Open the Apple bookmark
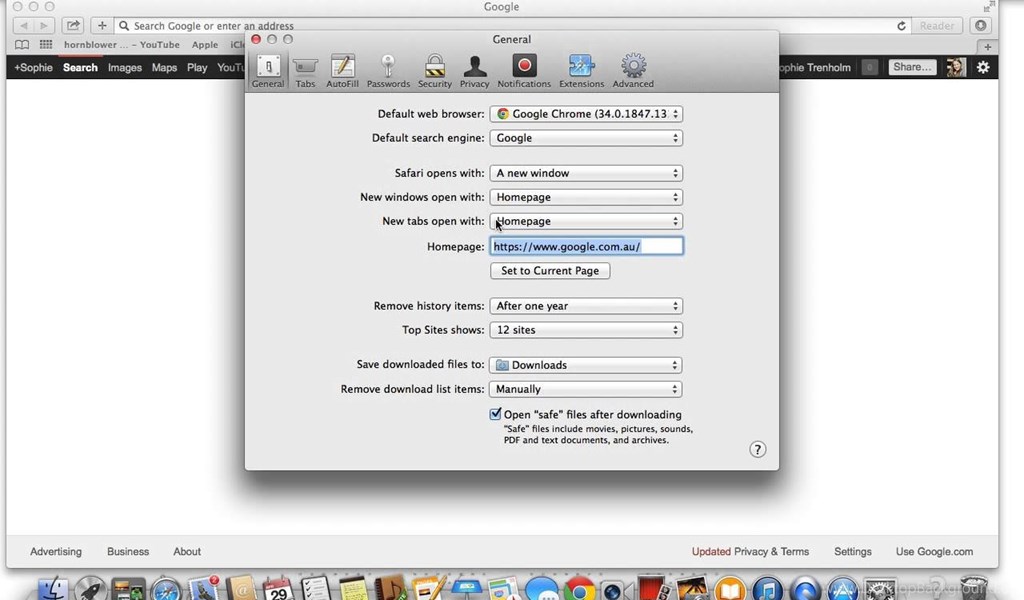1024x600 pixels. pyautogui.click(x=205, y=45)
